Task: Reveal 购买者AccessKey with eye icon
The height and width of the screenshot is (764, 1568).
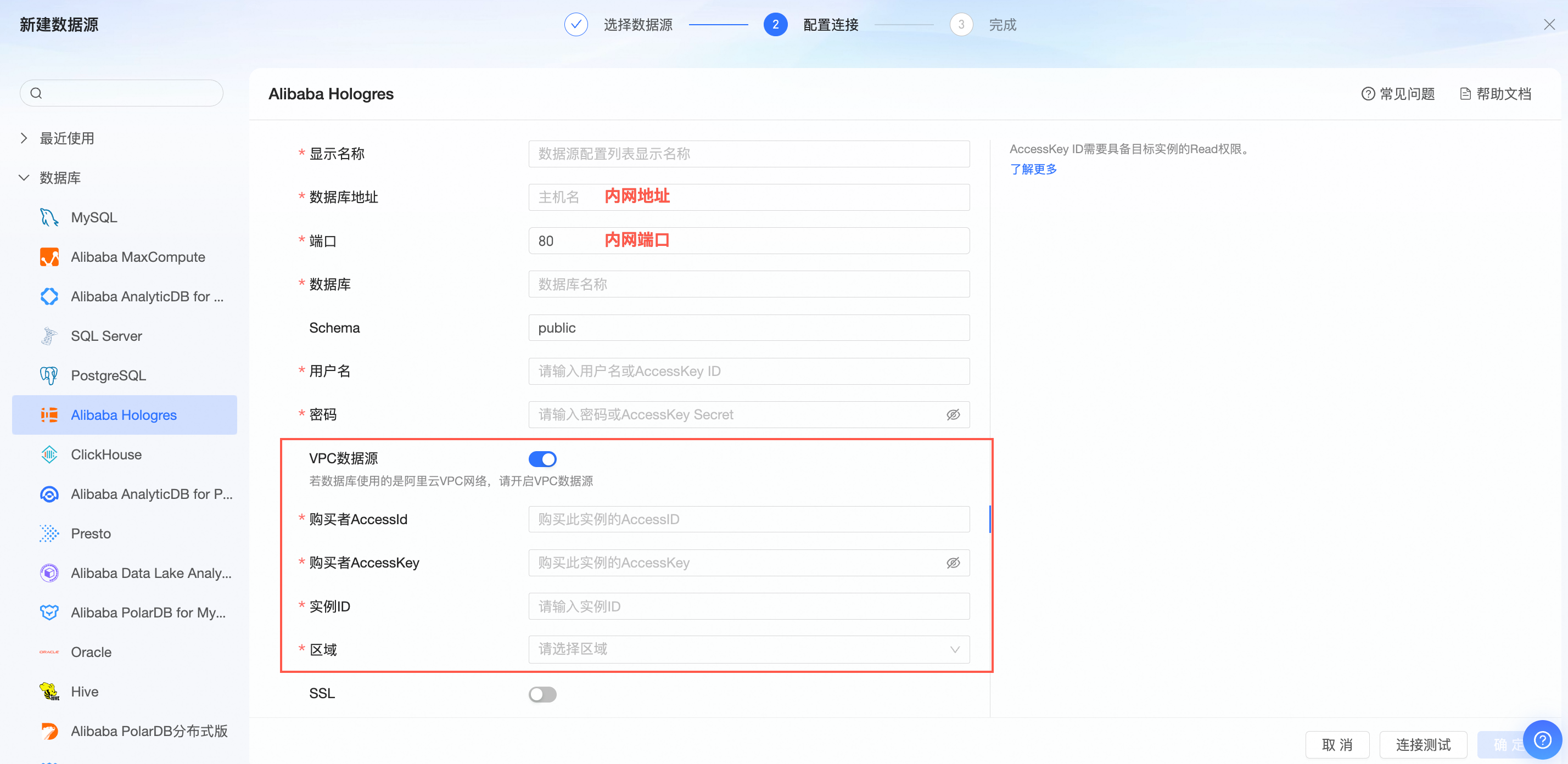Action: 953,563
